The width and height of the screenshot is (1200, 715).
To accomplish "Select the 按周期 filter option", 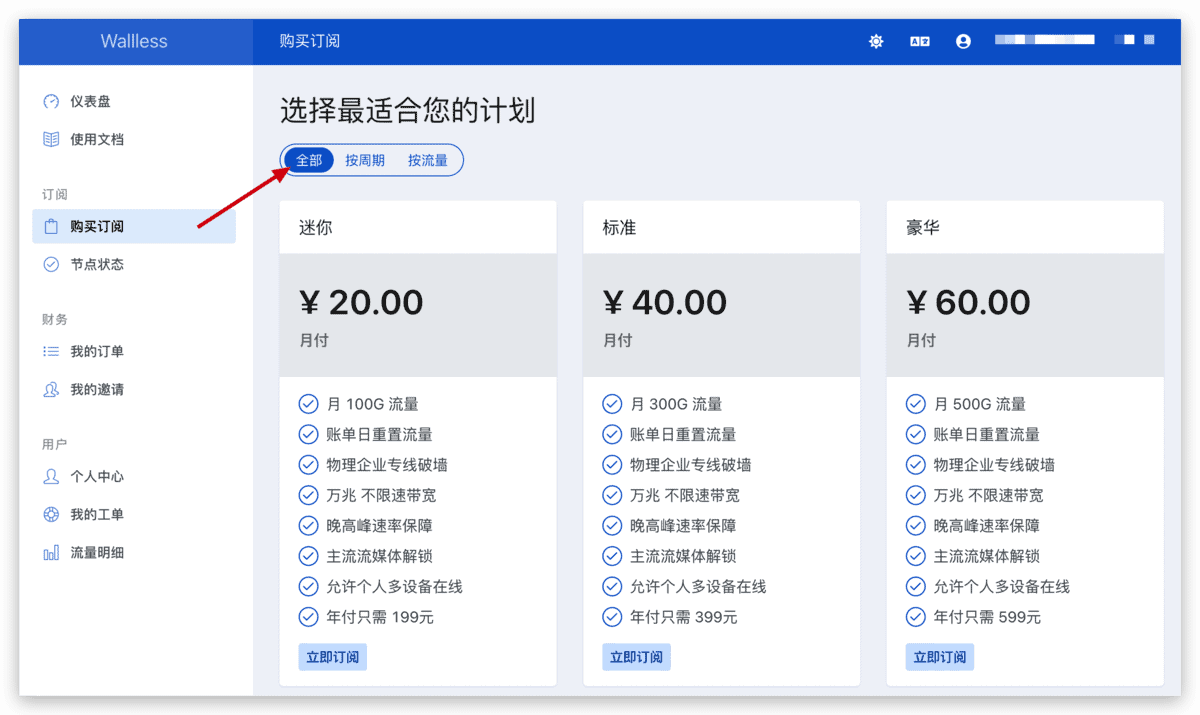I will point(366,160).
